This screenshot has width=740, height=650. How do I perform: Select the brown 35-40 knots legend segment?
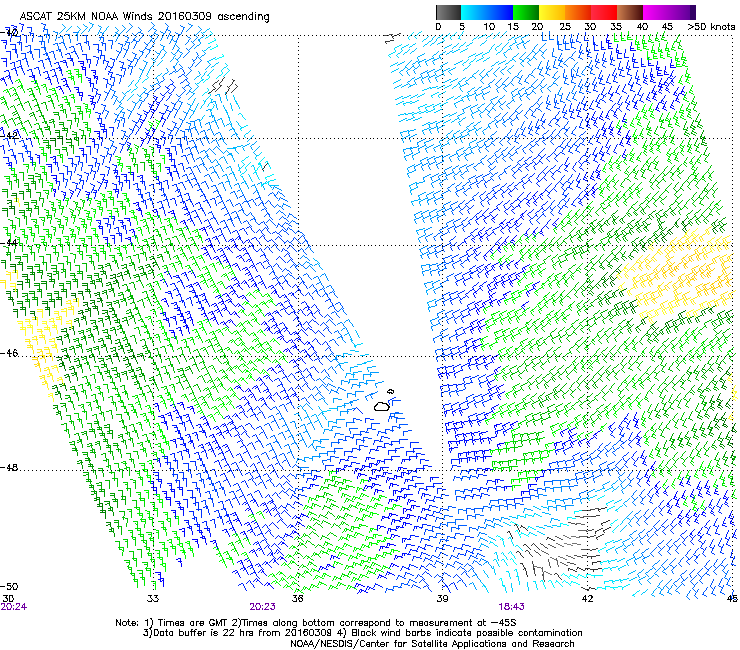(630, 12)
